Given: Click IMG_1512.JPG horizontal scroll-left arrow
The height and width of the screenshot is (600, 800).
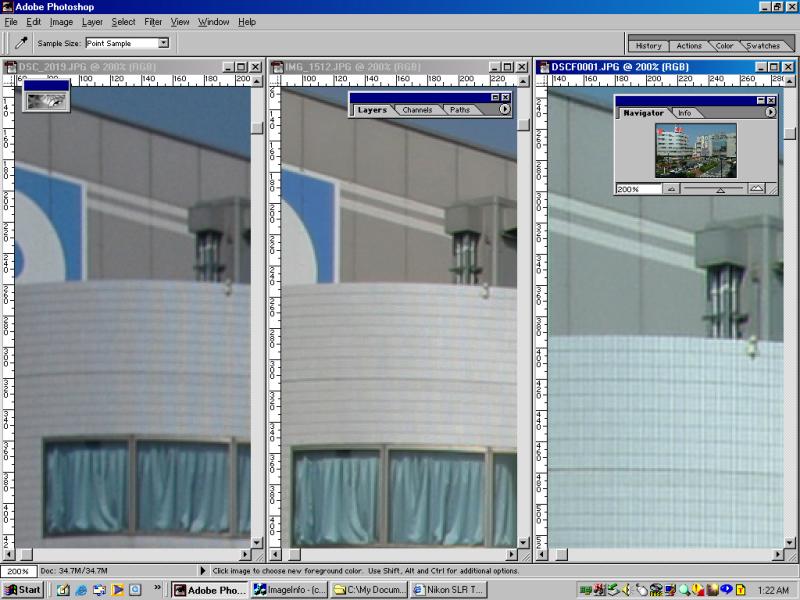Looking at the screenshot, I should click(x=276, y=554).
